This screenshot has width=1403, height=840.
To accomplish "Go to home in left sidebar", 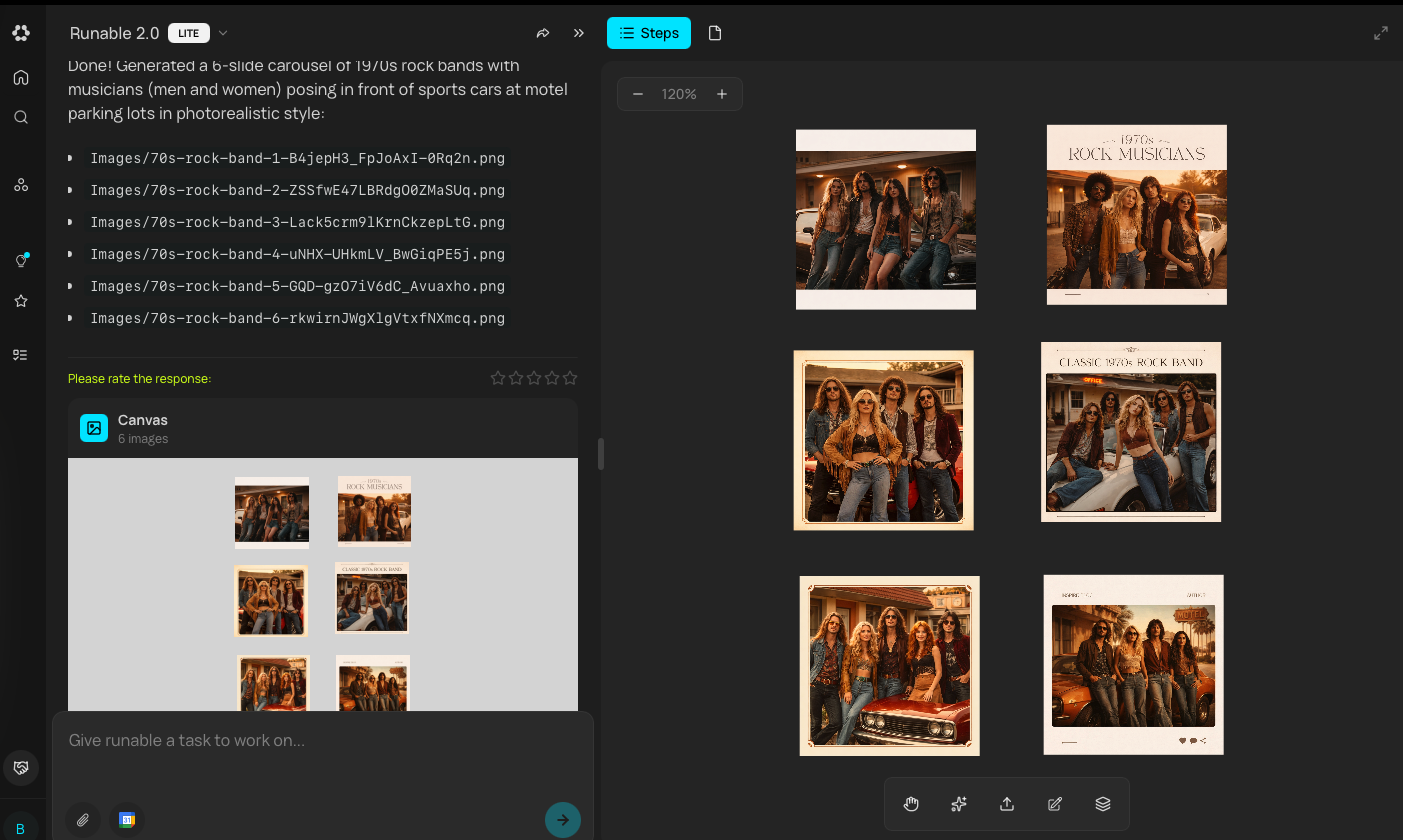I will point(21,77).
